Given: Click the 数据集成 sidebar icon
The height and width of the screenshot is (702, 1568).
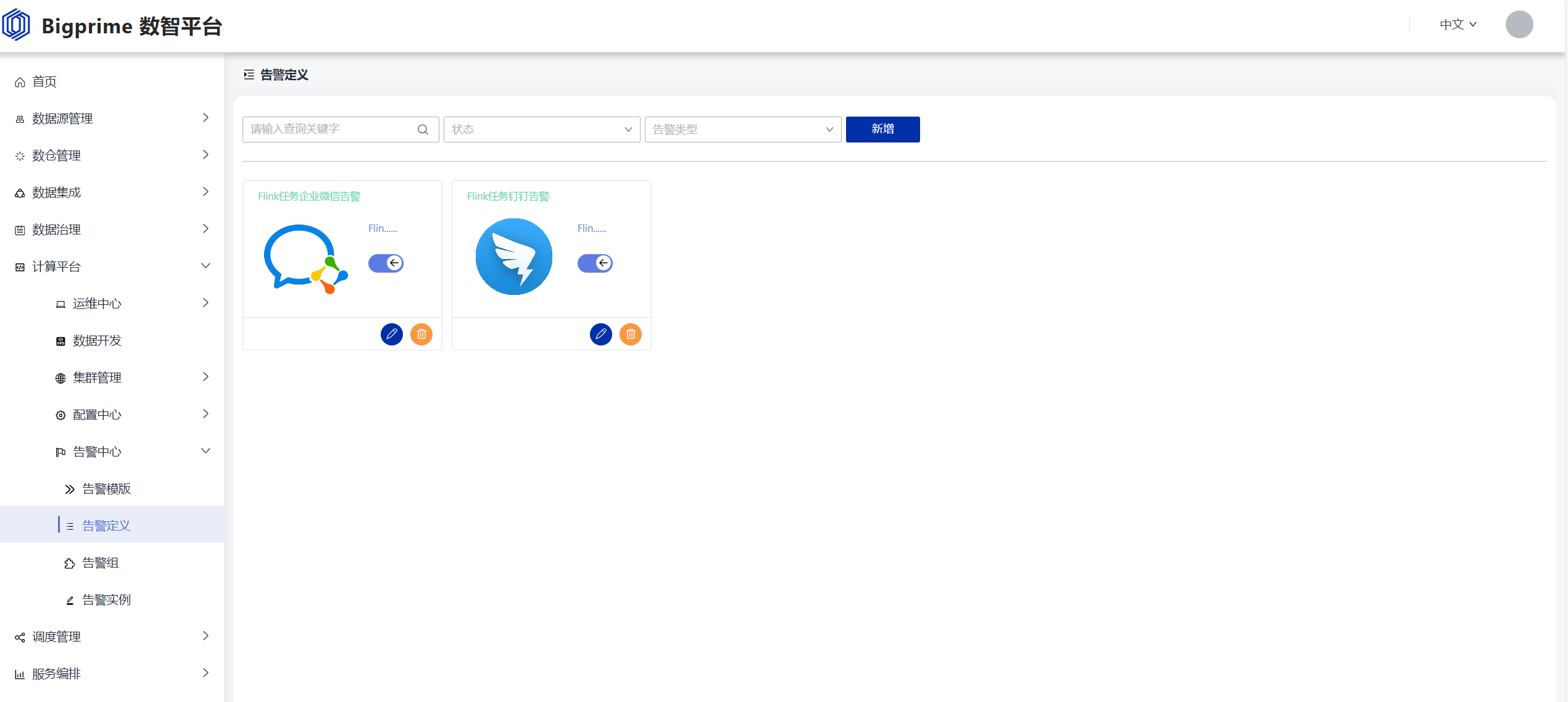Looking at the screenshot, I should click(20, 193).
